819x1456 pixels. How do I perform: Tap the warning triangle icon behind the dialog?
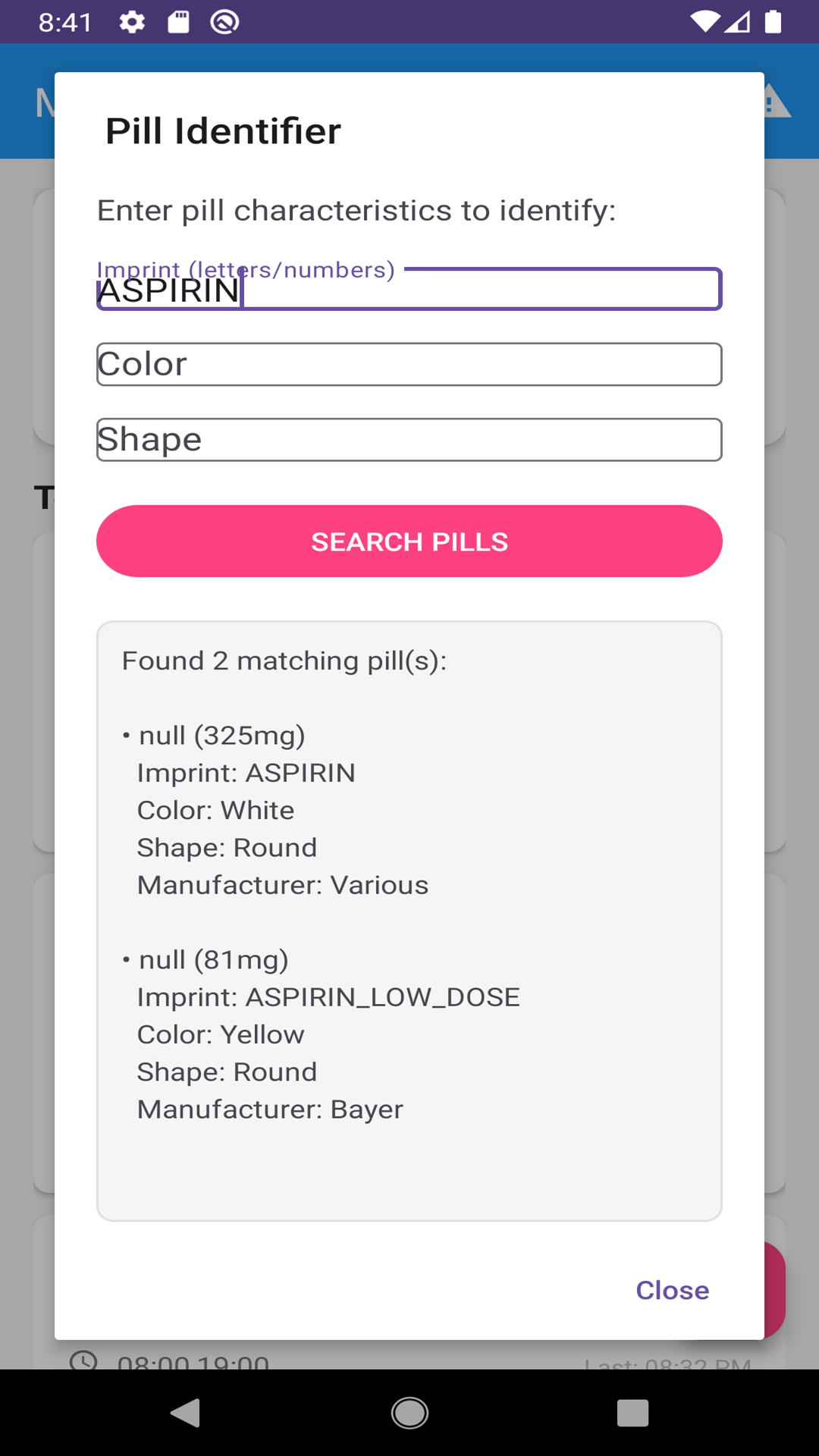point(777,102)
